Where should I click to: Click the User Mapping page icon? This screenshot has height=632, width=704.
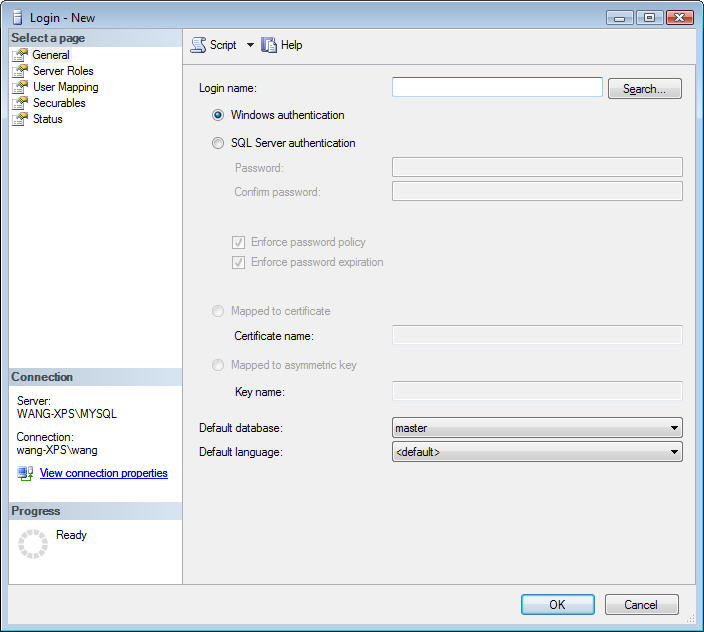coord(20,87)
